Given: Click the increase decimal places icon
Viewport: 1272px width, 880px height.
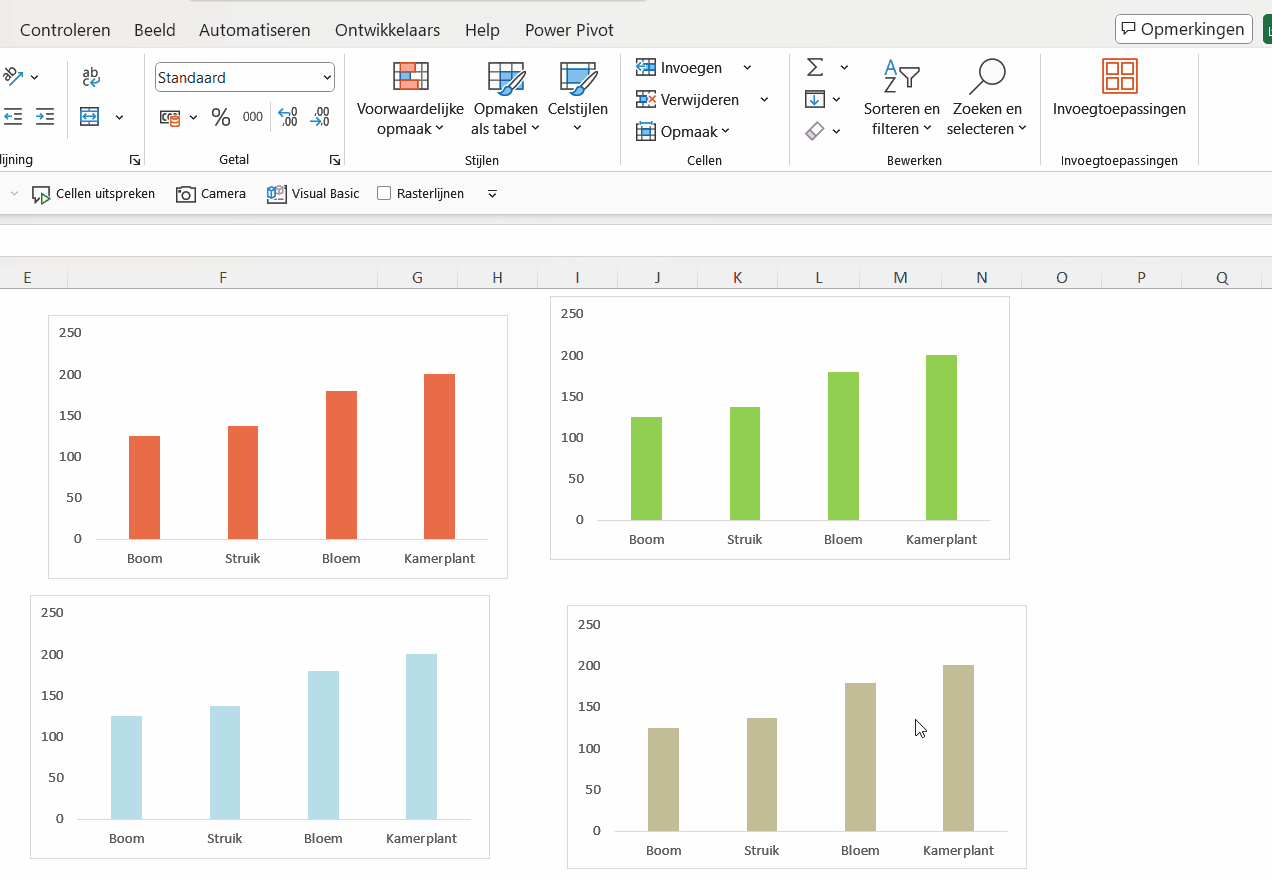Looking at the screenshot, I should click(x=288, y=118).
